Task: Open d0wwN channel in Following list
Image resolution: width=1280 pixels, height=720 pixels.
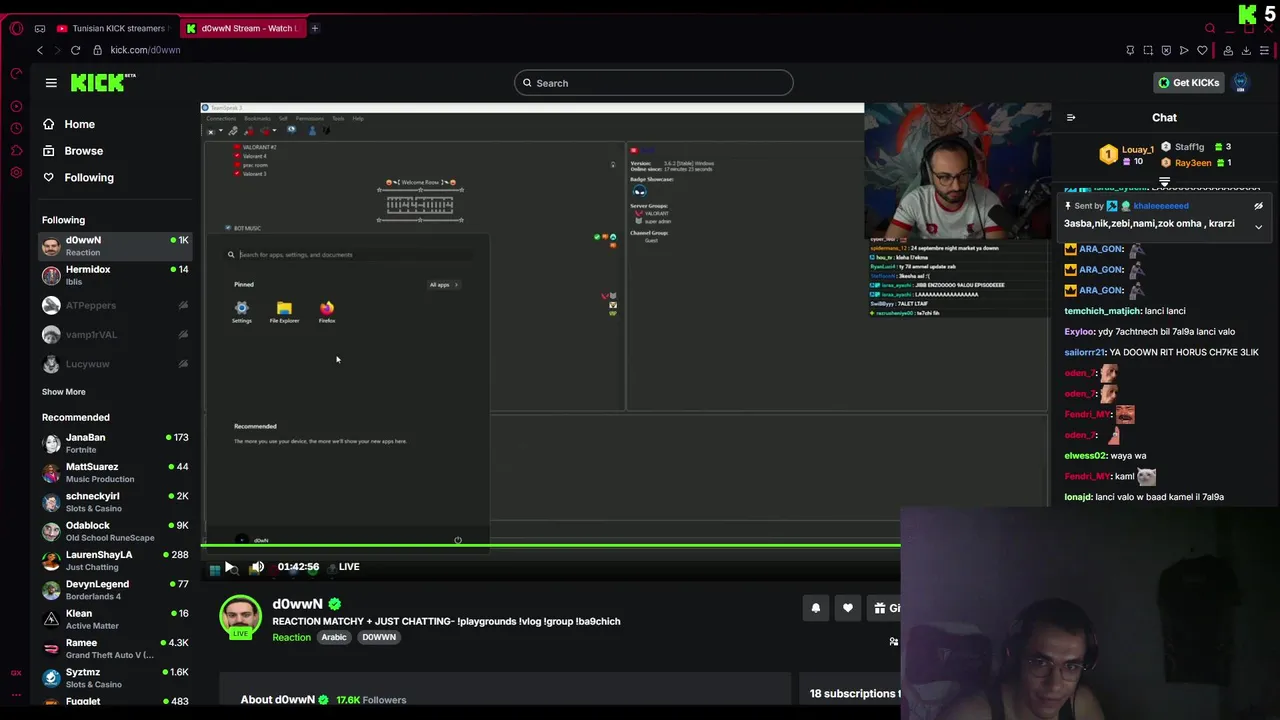Action: [x=116, y=246]
